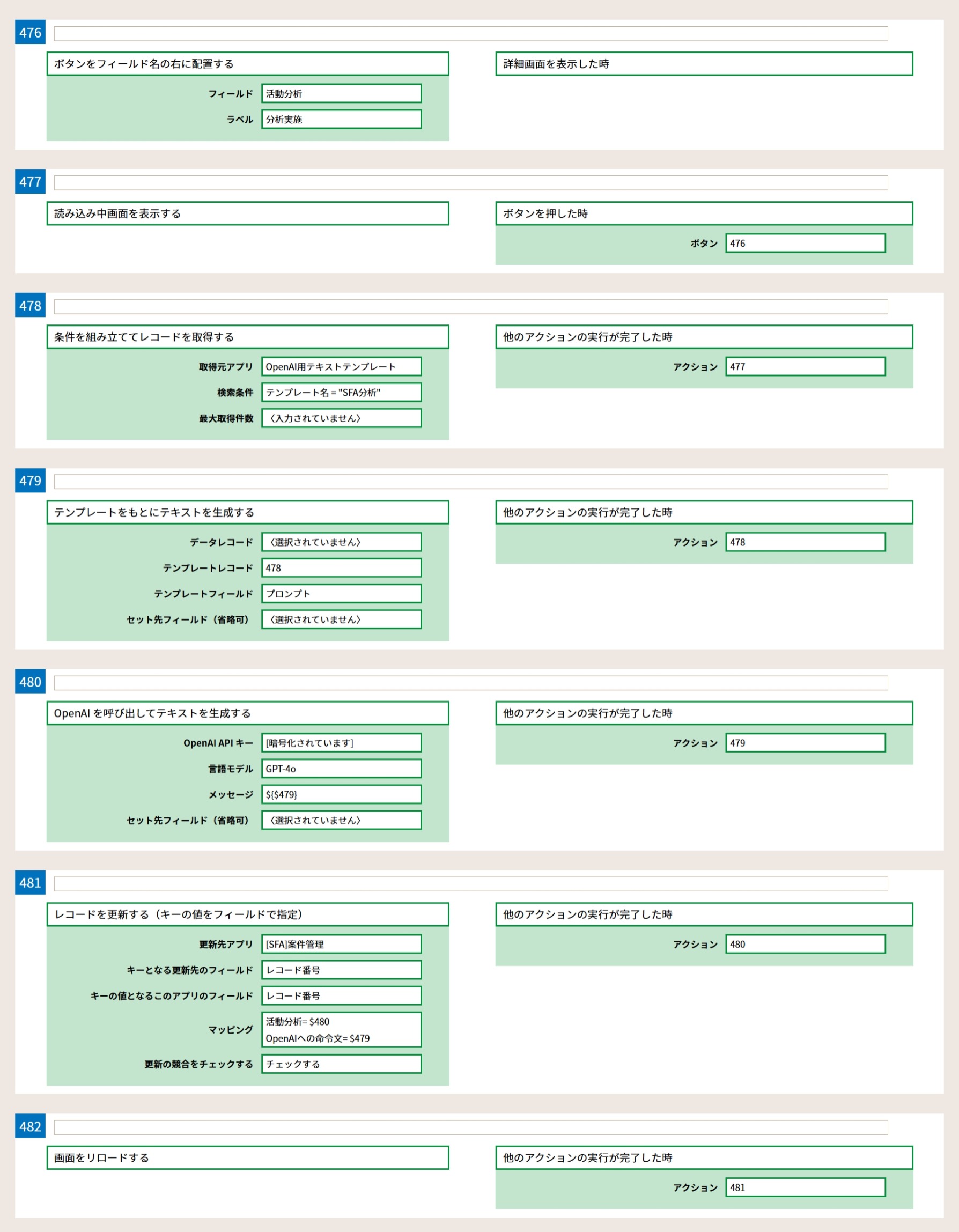
Task: Open the マッピング field in action 481
Action: click(x=341, y=1029)
